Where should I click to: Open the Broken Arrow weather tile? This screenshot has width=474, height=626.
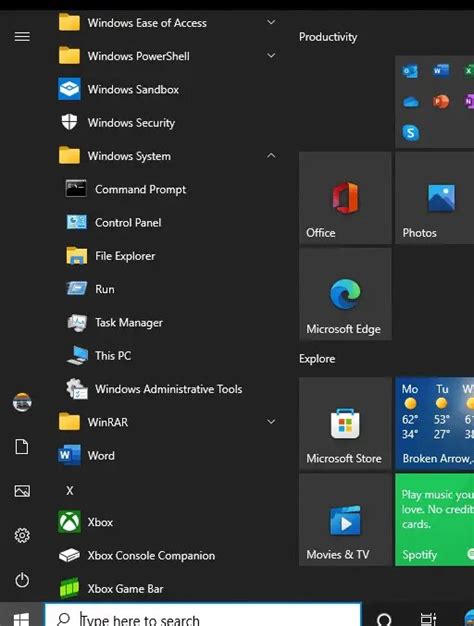[434, 424]
